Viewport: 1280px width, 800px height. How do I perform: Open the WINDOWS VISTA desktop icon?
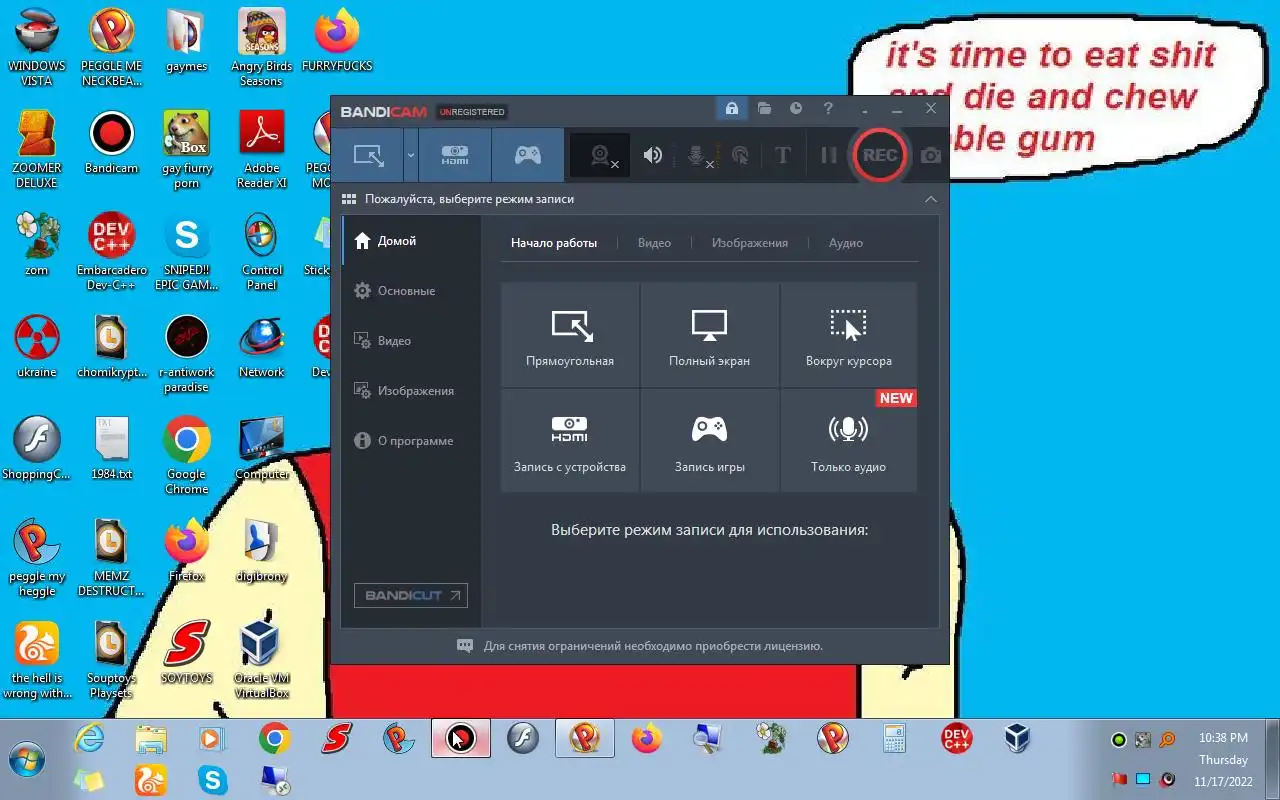click(37, 47)
